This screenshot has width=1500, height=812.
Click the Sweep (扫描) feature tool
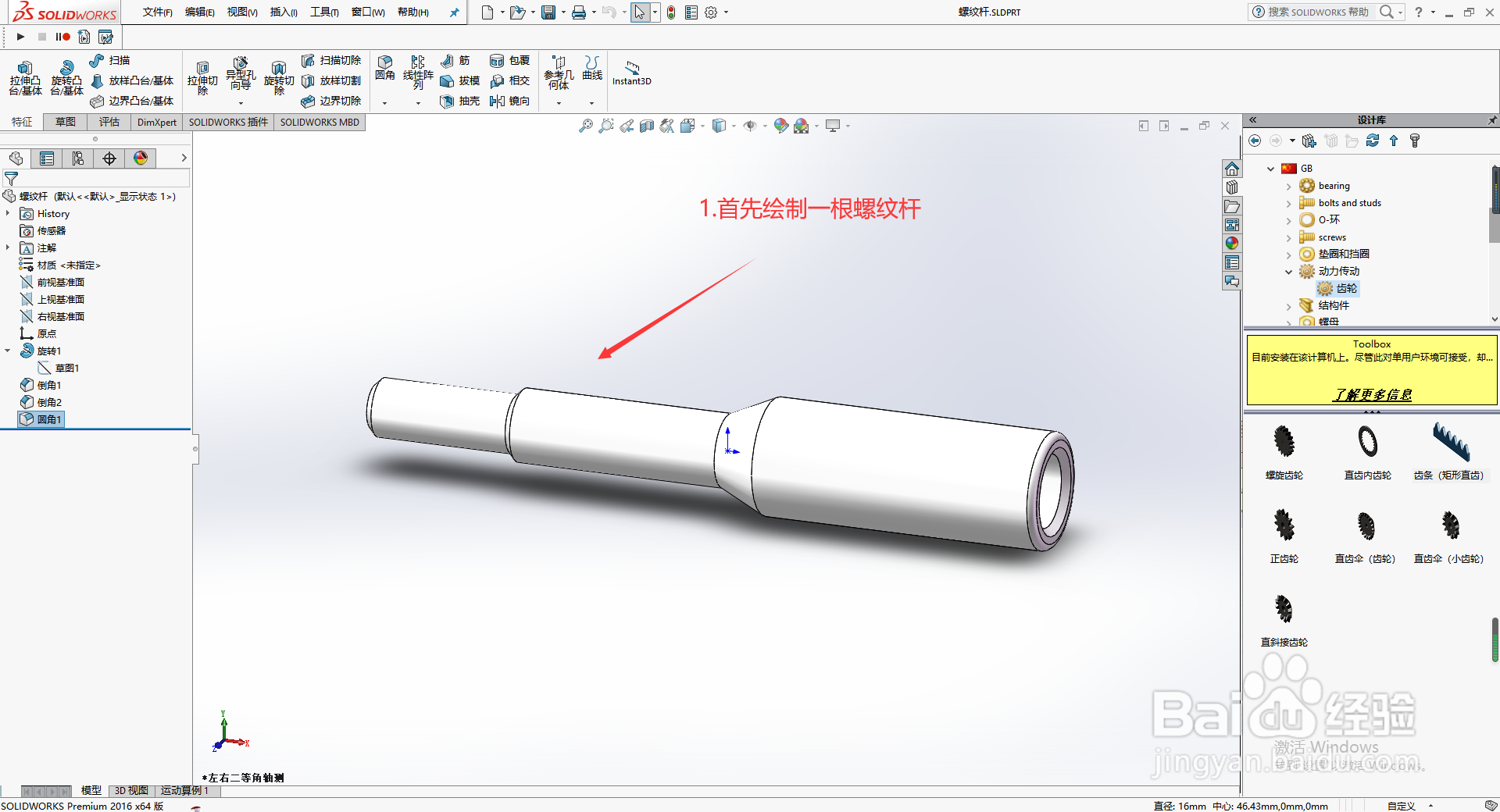[110, 60]
